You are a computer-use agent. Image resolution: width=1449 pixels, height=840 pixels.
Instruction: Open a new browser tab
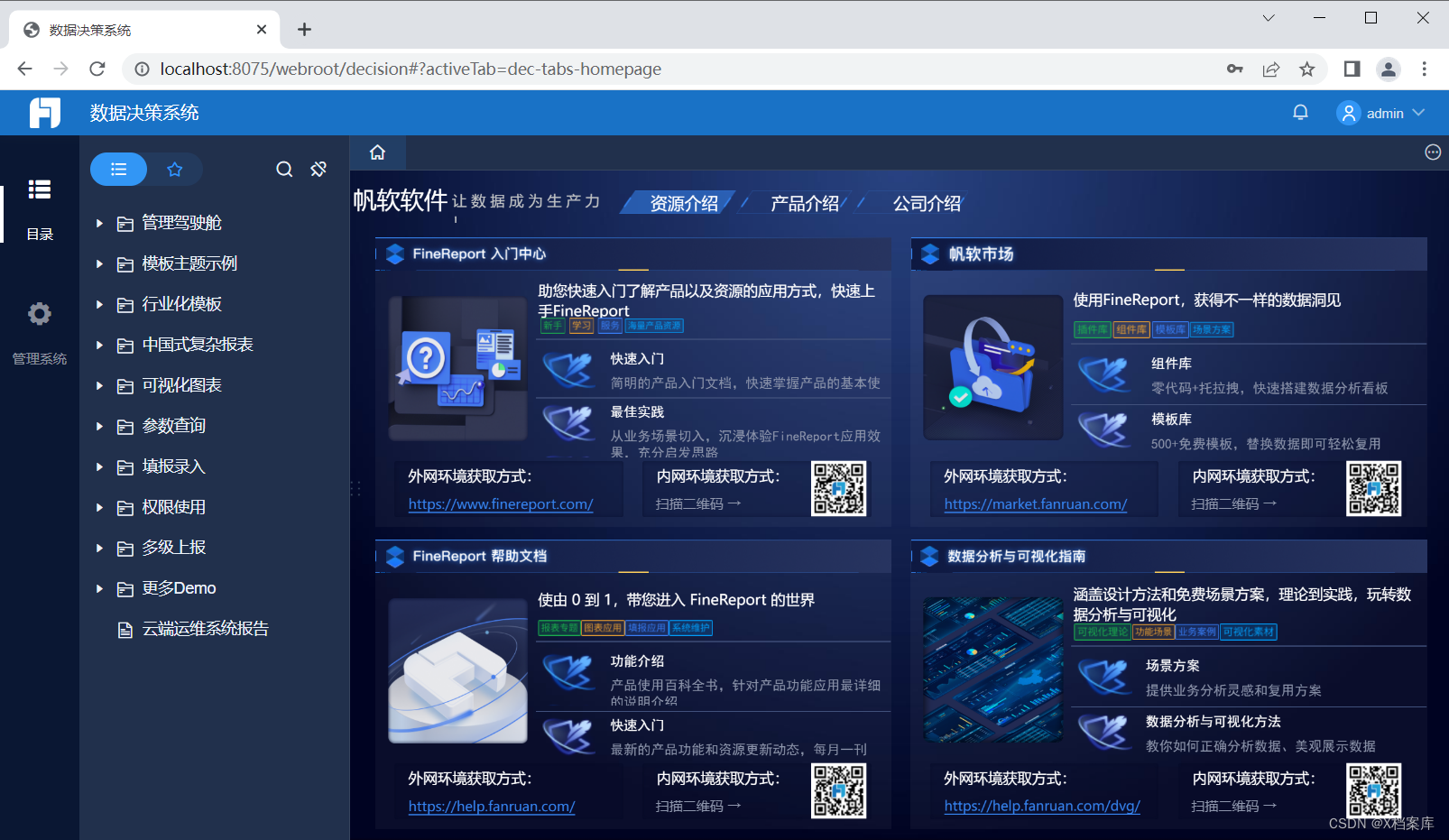[x=304, y=30]
